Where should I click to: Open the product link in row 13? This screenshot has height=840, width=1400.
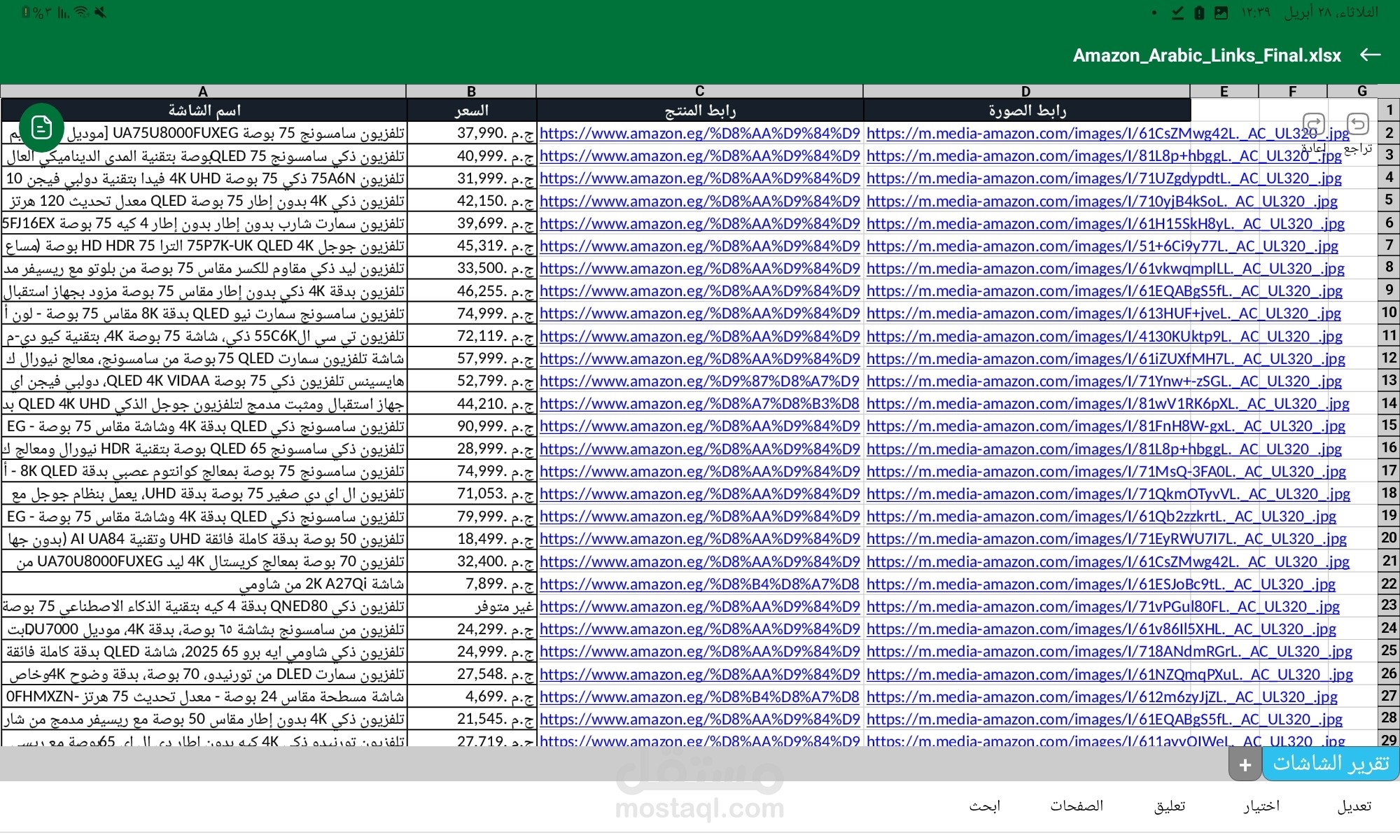point(700,381)
